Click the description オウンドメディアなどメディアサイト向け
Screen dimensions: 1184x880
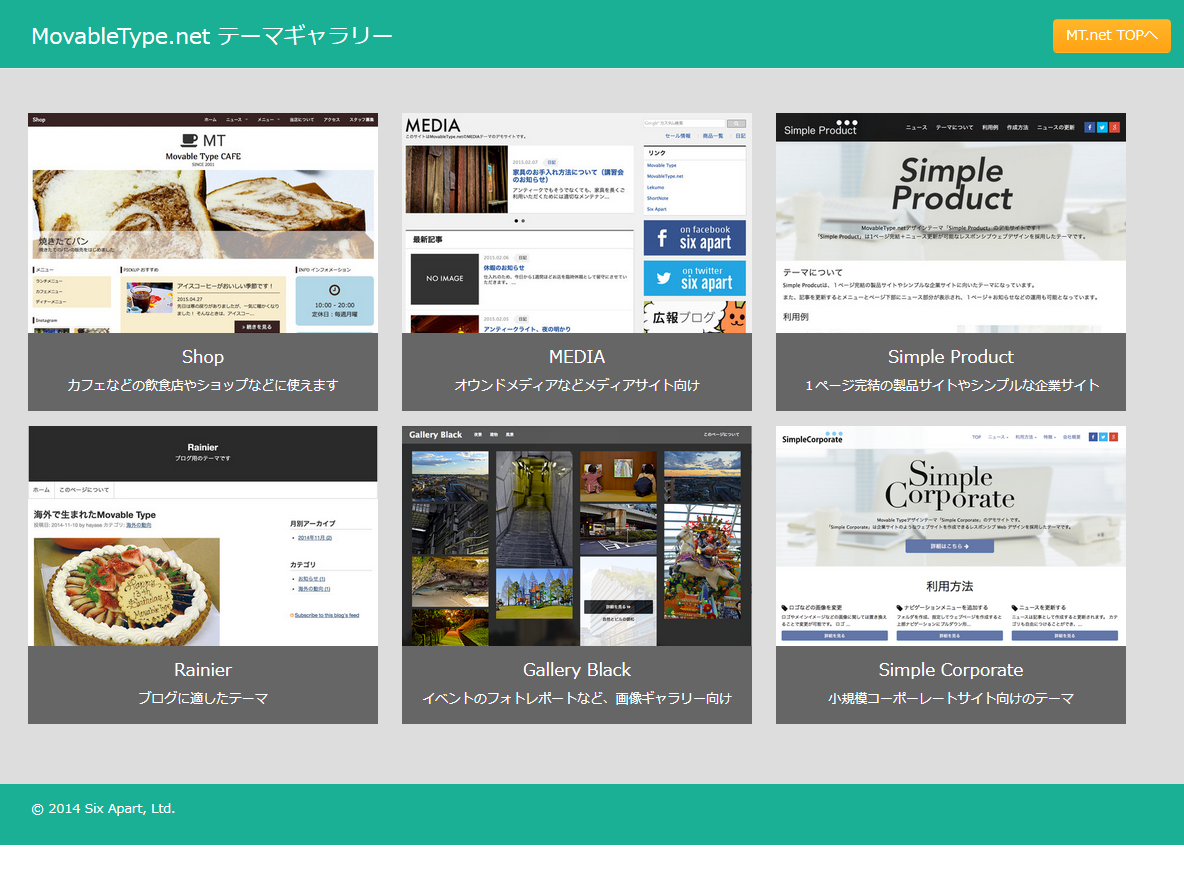click(577, 385)
